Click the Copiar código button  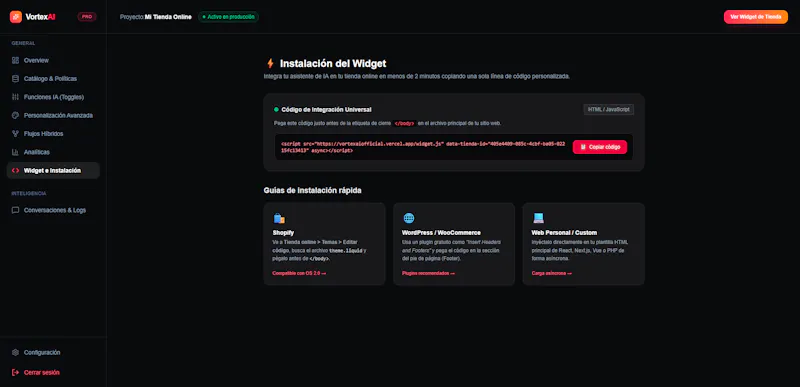[600, 147]
